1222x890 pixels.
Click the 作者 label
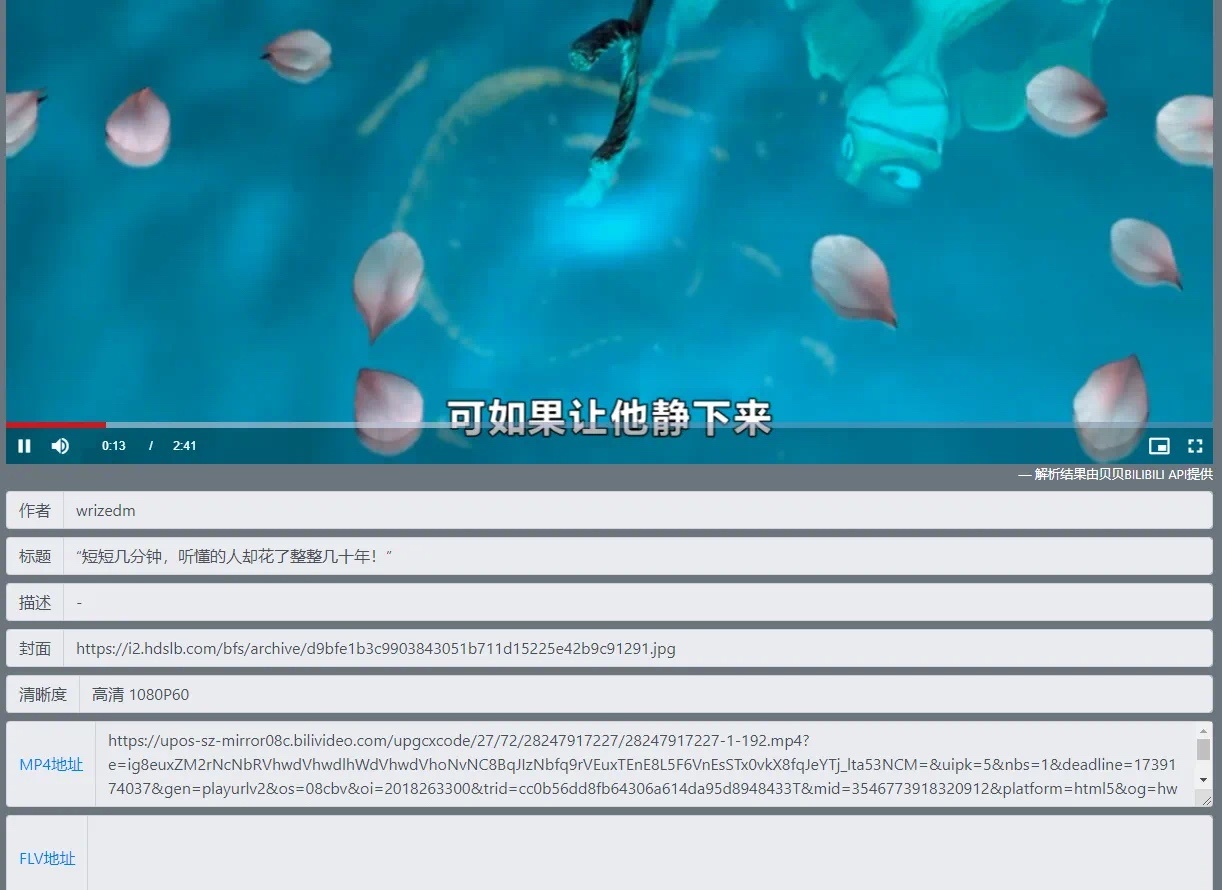tap(35, 510)
